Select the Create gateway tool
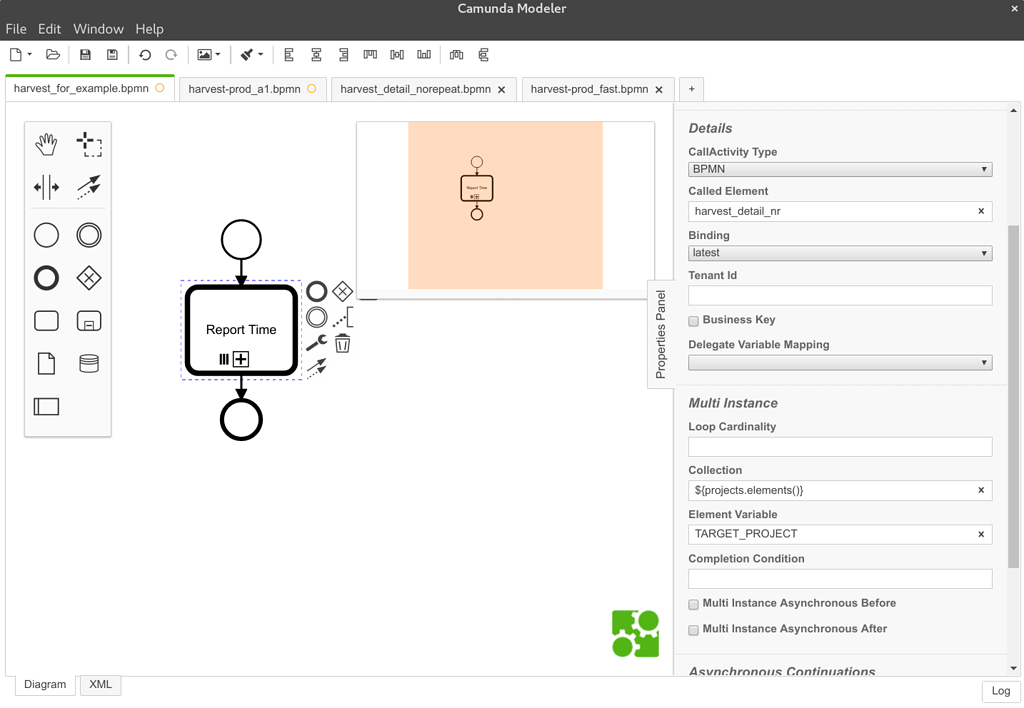 tap(89, 277)
